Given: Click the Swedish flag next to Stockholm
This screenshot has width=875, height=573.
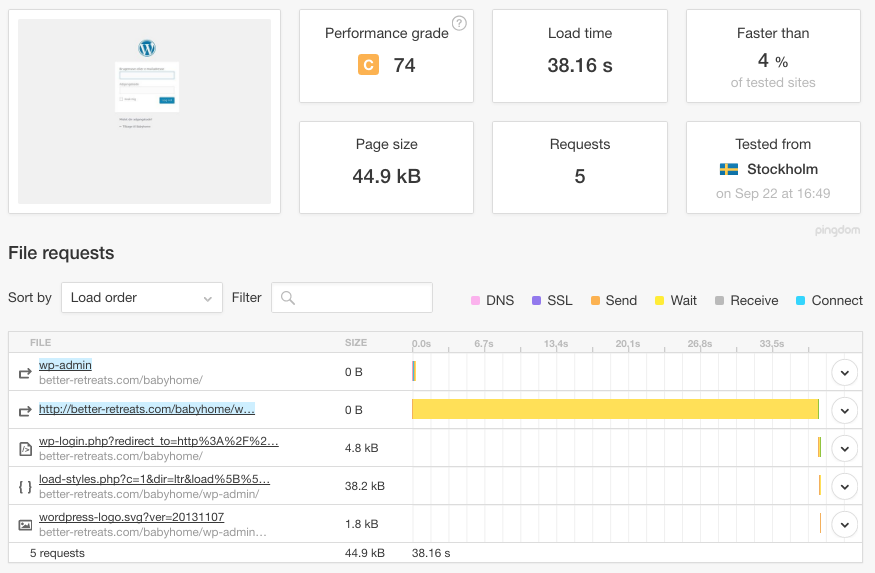Looking at the screenshot, I should (x=729, y=170).
